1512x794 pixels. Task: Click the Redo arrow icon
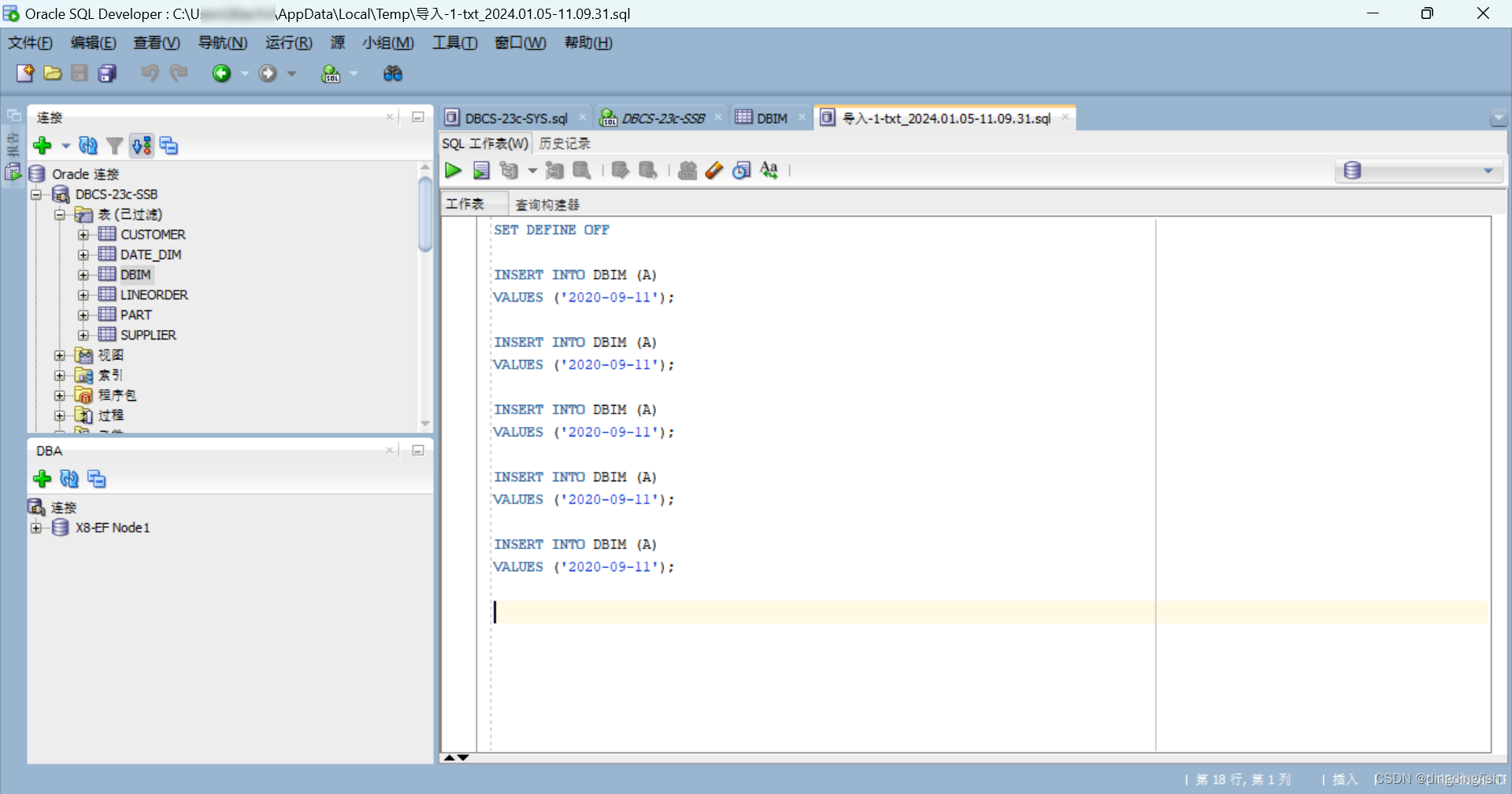coord(179,73)
